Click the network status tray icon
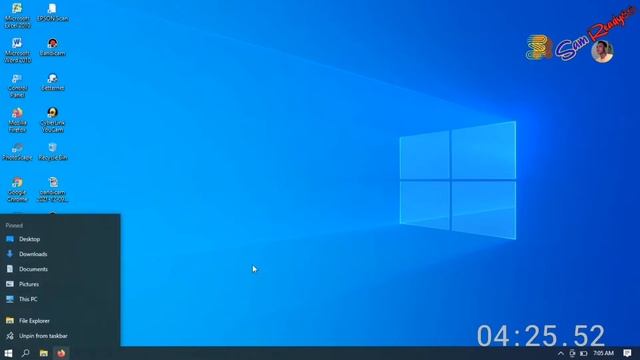640x360 pixels. click(x=572, y=353)
